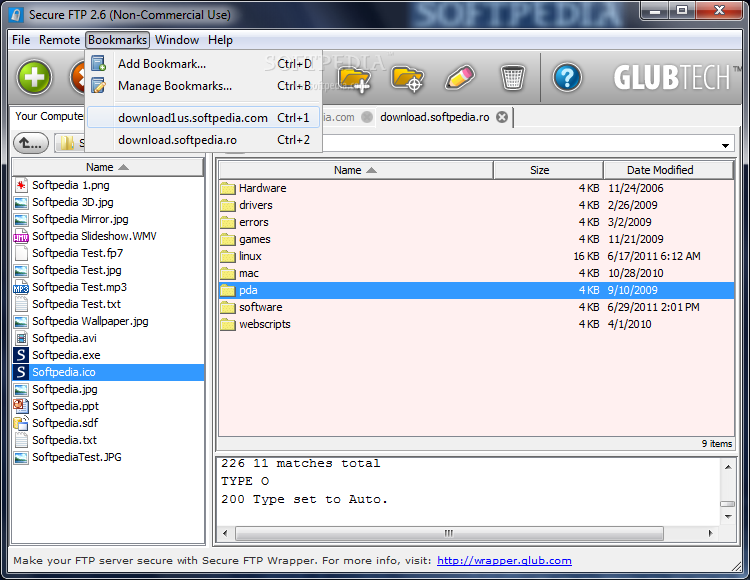Select local file Softpedia Test.mp3
750x580 pixels.
point(108,287)
